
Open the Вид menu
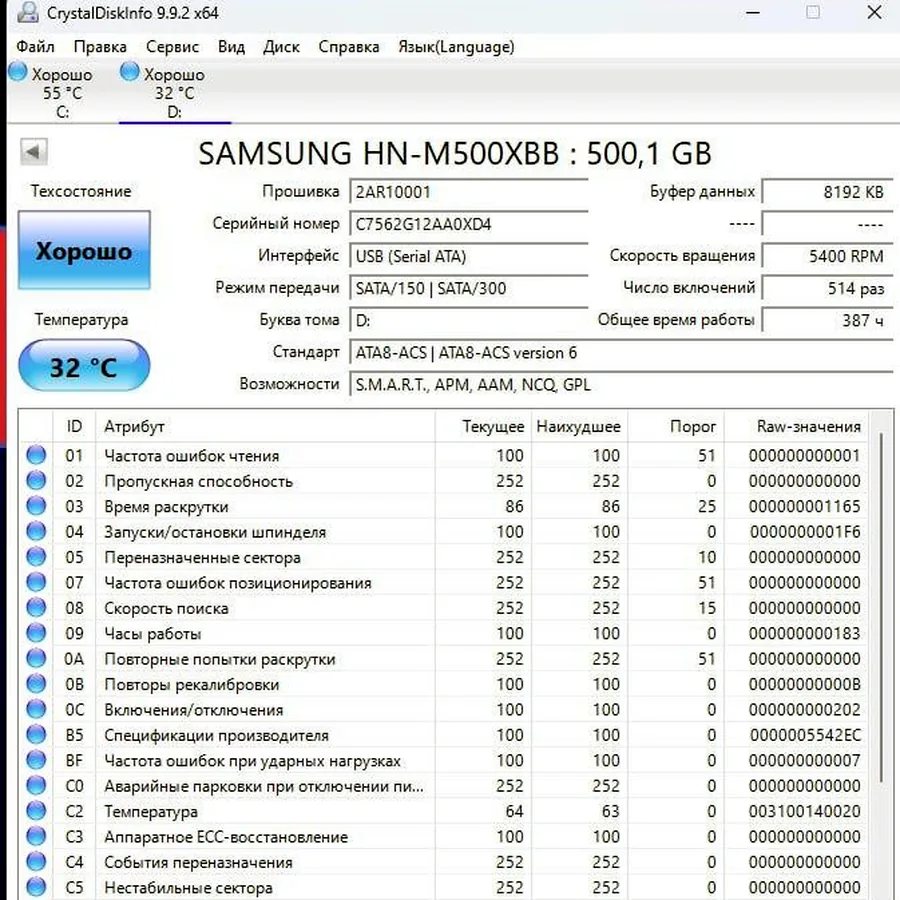[x=231, y=46]
